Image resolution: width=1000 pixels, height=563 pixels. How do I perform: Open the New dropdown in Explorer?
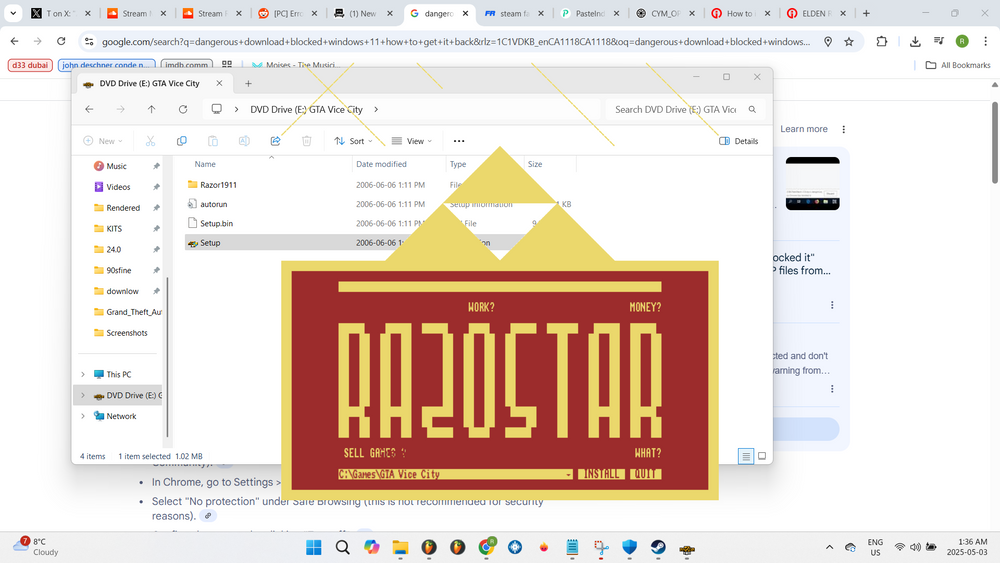tap(103, 141)
